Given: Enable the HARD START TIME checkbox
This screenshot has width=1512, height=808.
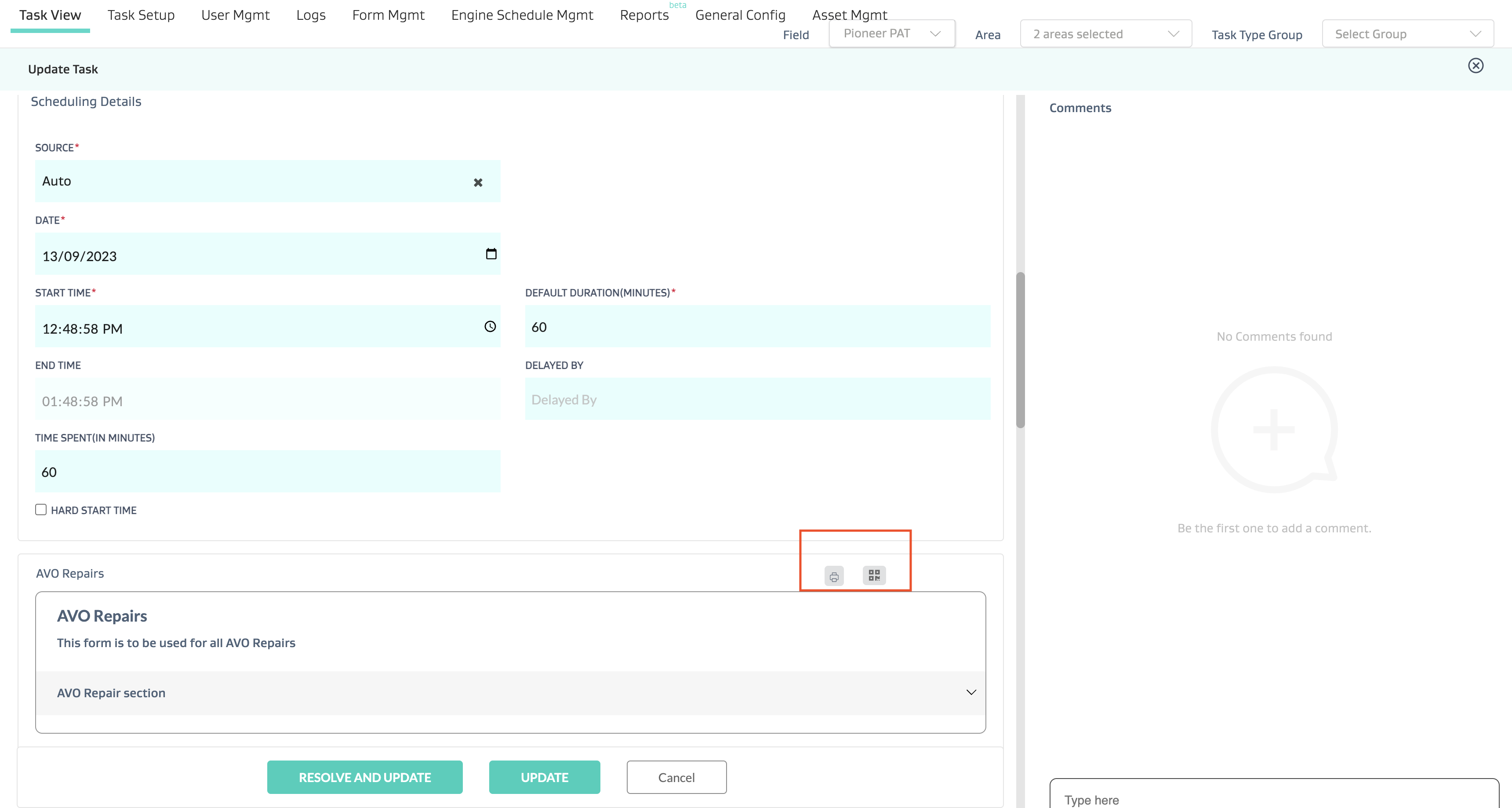Looking at the screenshot, I should point(40,510).
